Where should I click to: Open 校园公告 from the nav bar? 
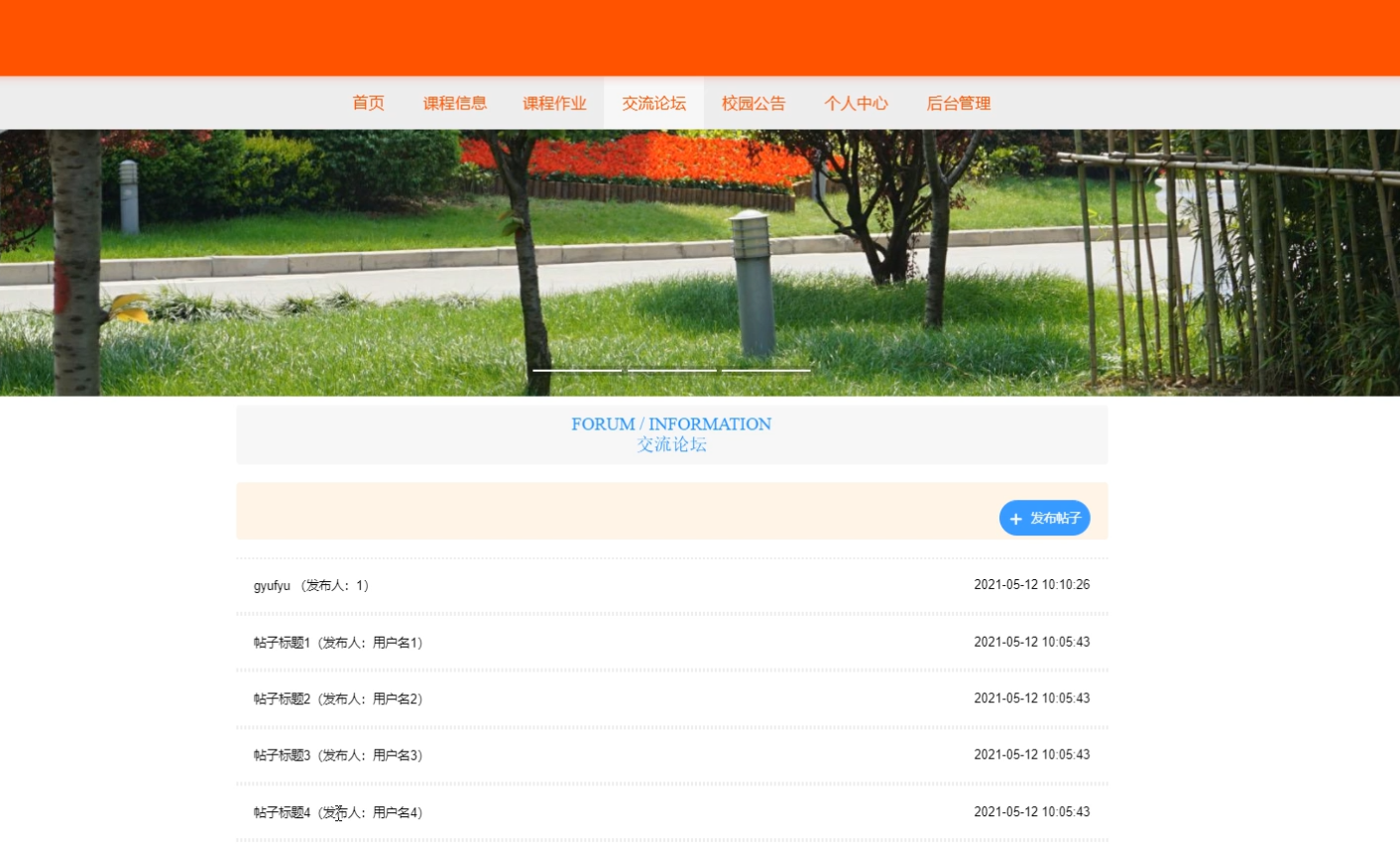(754, 103)
